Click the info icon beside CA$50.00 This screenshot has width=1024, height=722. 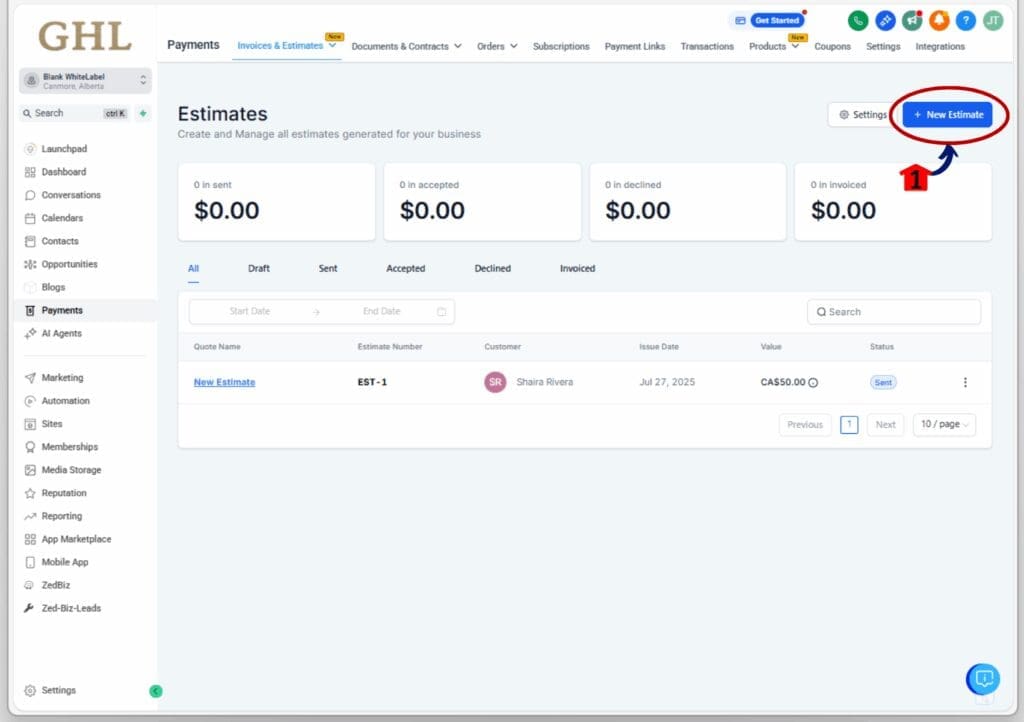[813, 383]
